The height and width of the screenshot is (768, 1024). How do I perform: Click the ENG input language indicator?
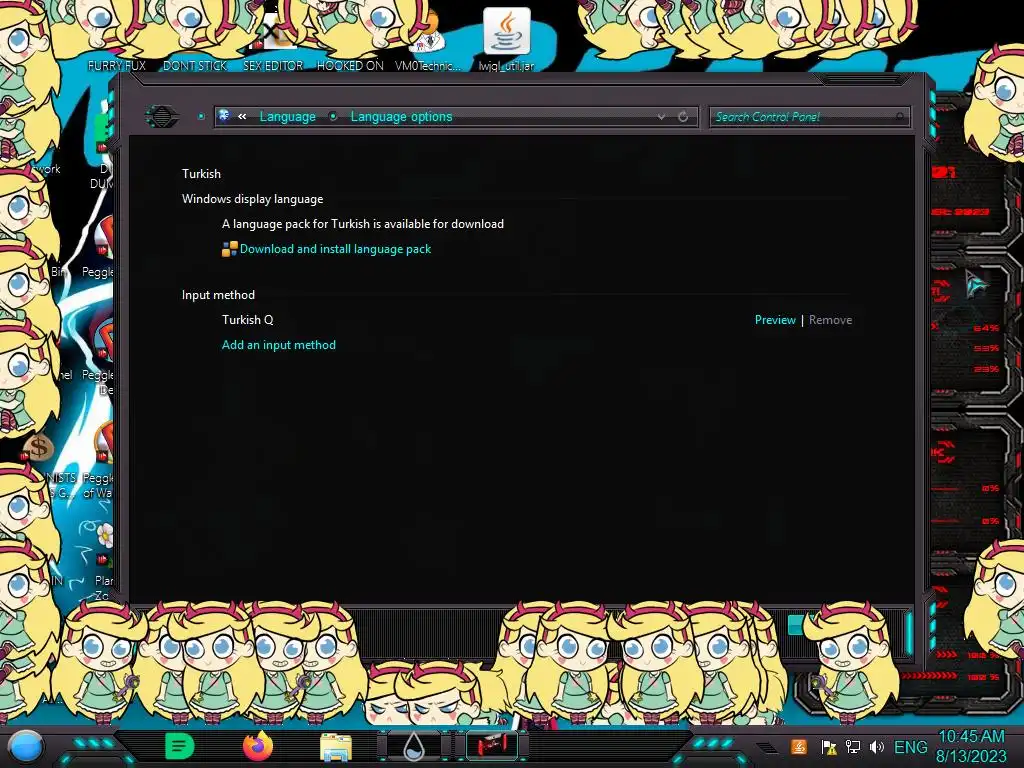click(910, 747)
